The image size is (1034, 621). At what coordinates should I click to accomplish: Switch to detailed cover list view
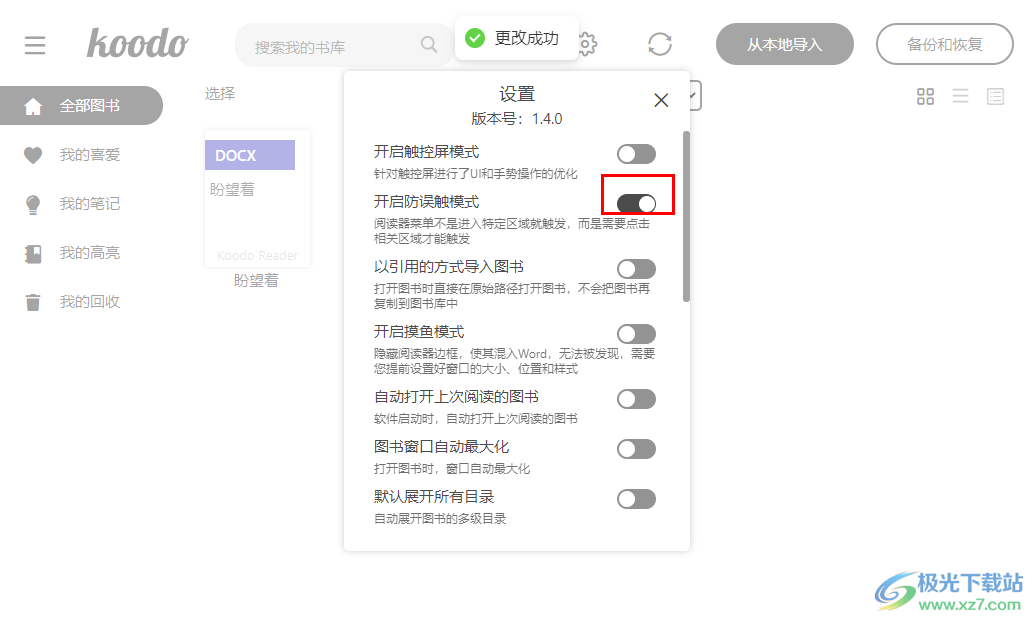point(995,97)
